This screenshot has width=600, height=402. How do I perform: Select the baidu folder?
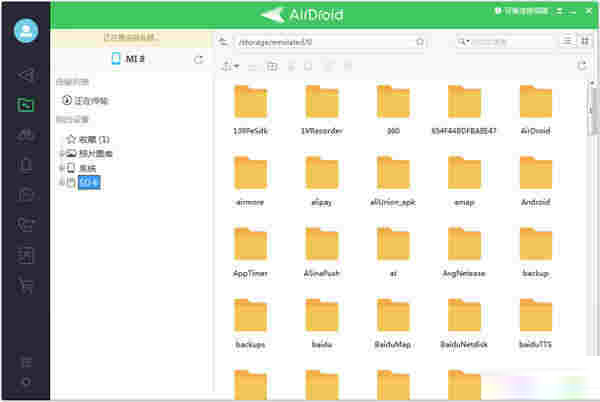click(x=322, y=324)
